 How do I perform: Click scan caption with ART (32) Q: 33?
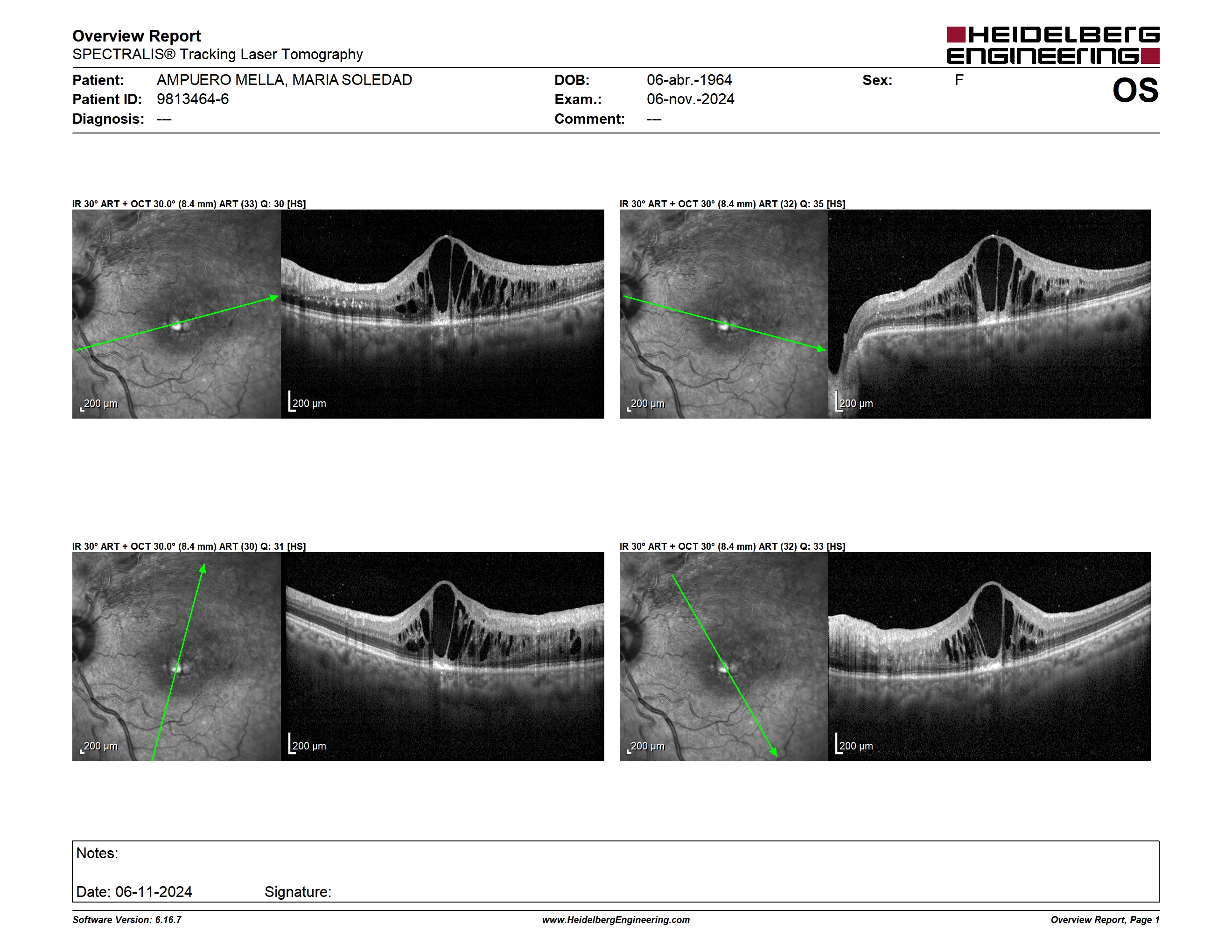click(732, 546)
